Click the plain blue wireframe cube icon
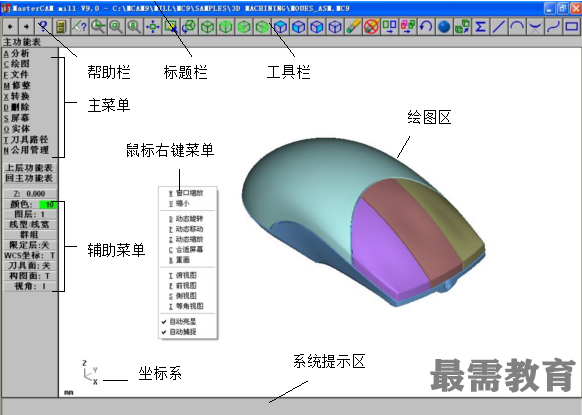This screenshot has width=582, height=415. (x=335, y=27)
